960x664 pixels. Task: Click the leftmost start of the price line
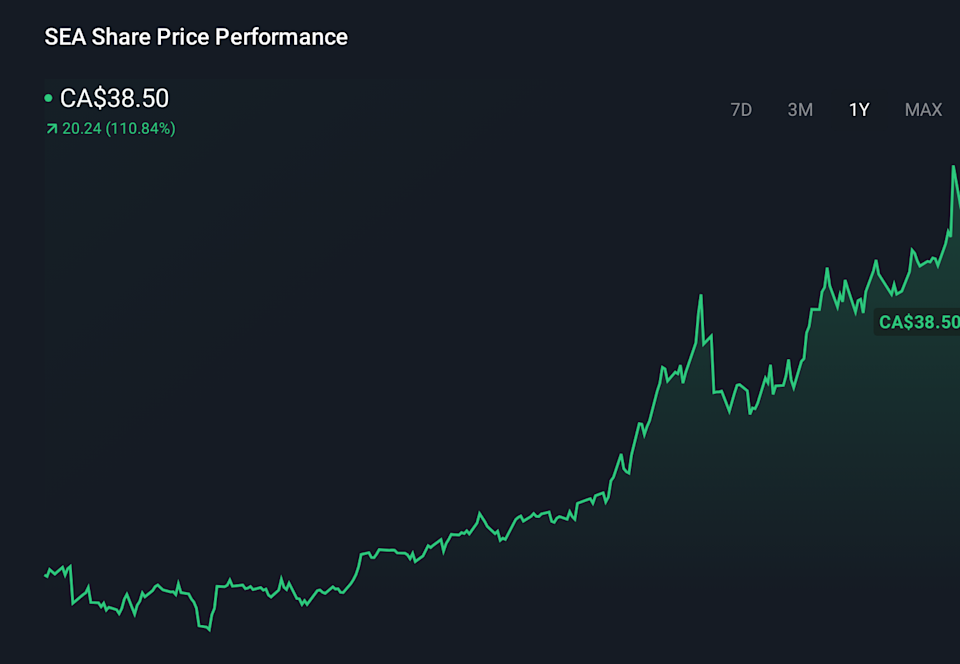[46, 575]
